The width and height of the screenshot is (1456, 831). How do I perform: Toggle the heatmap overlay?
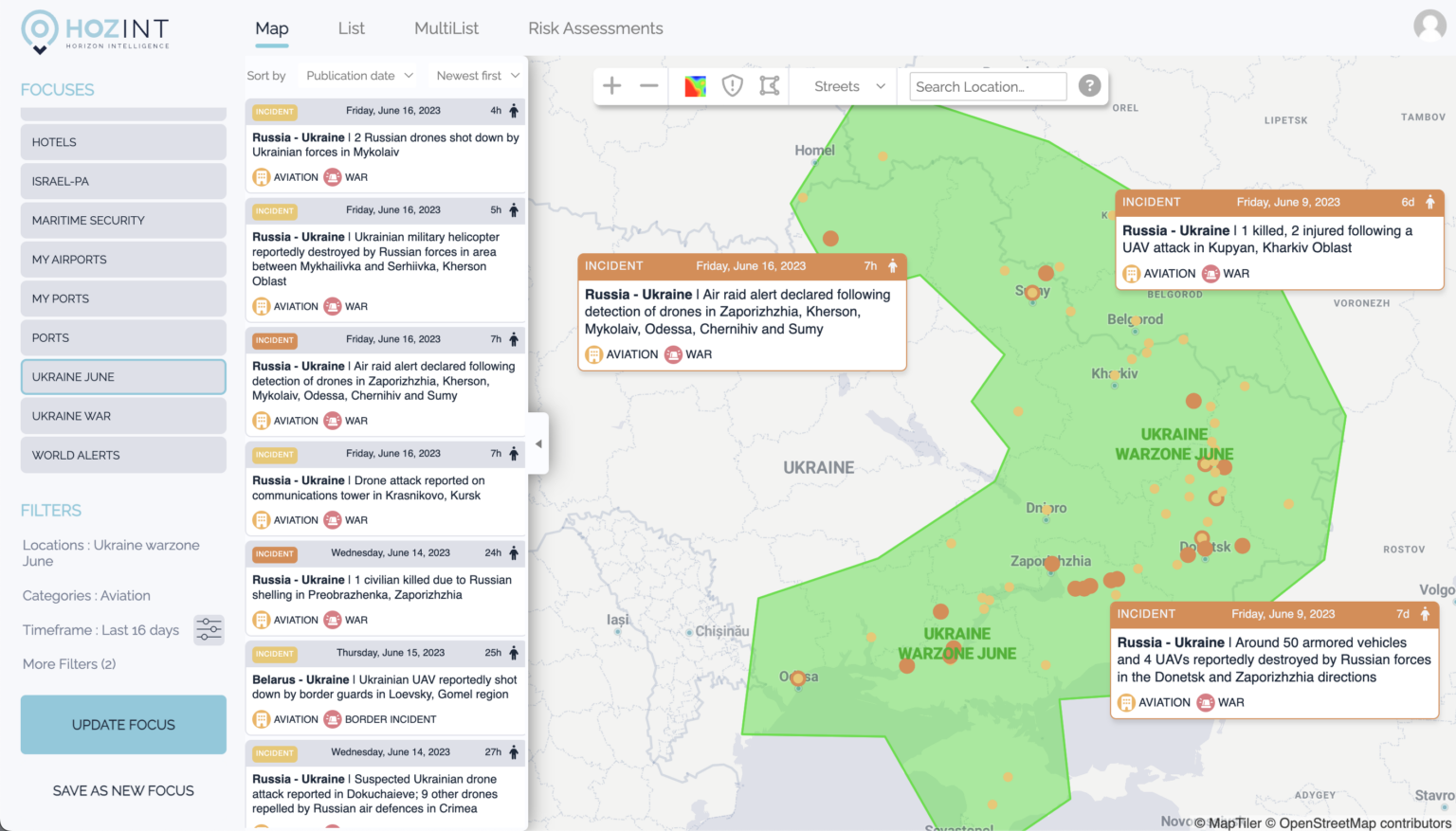tap(695, 85)
